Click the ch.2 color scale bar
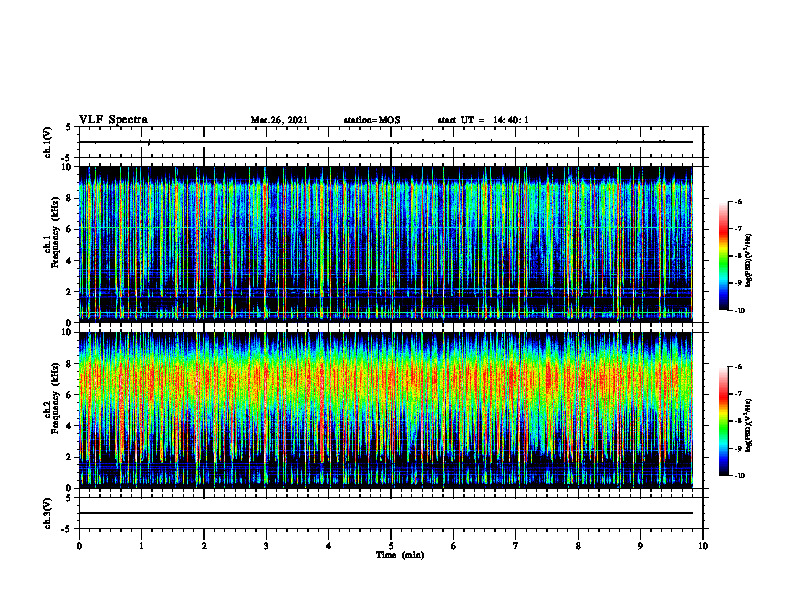 tap(724, 421)
